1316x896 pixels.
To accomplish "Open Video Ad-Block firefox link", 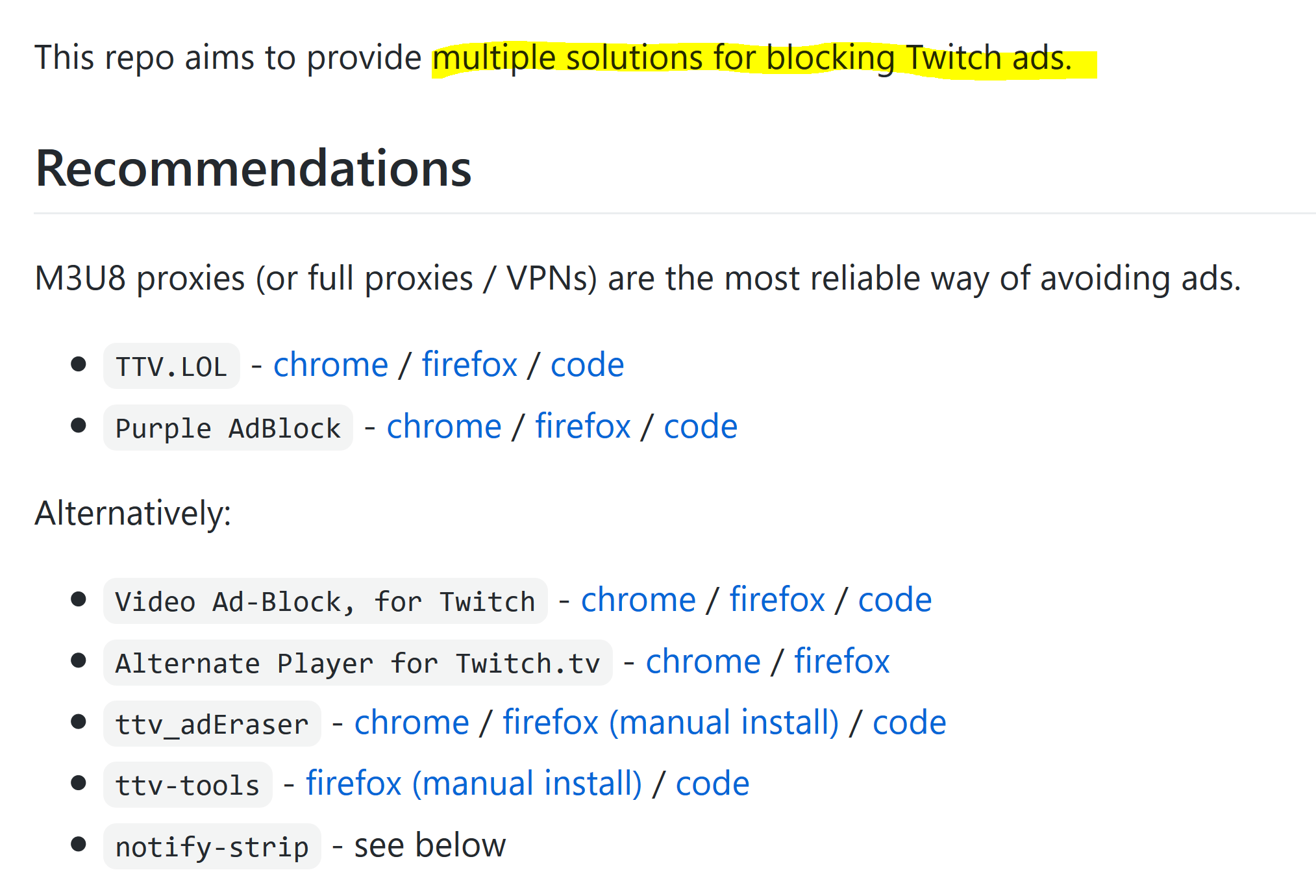I will (x=776, y=600).
